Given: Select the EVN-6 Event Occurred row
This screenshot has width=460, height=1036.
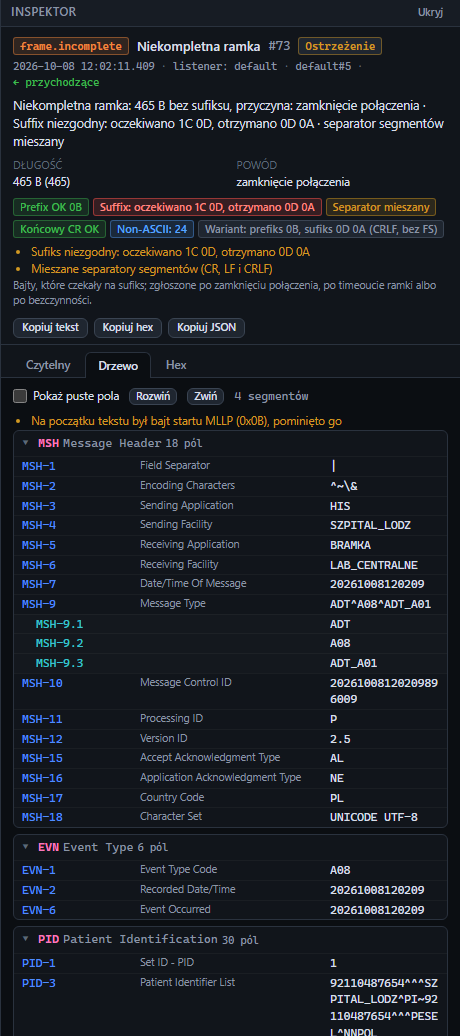Looking at the screenshot, I should (x=231, y=910).
